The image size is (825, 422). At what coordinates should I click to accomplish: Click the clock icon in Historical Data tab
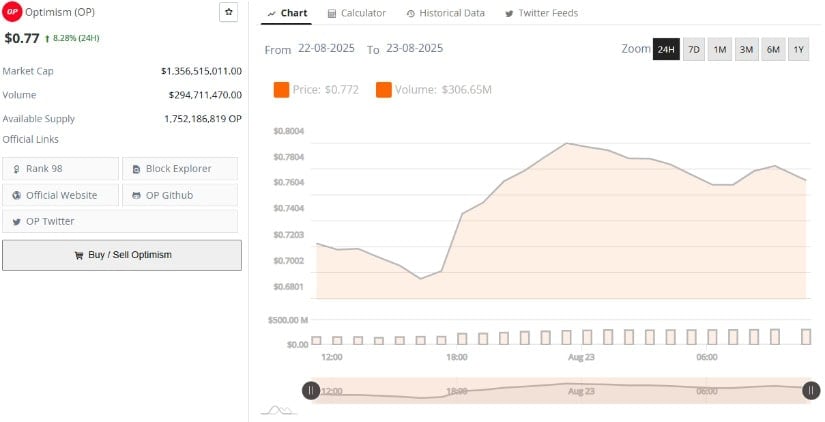click(410, 14)
